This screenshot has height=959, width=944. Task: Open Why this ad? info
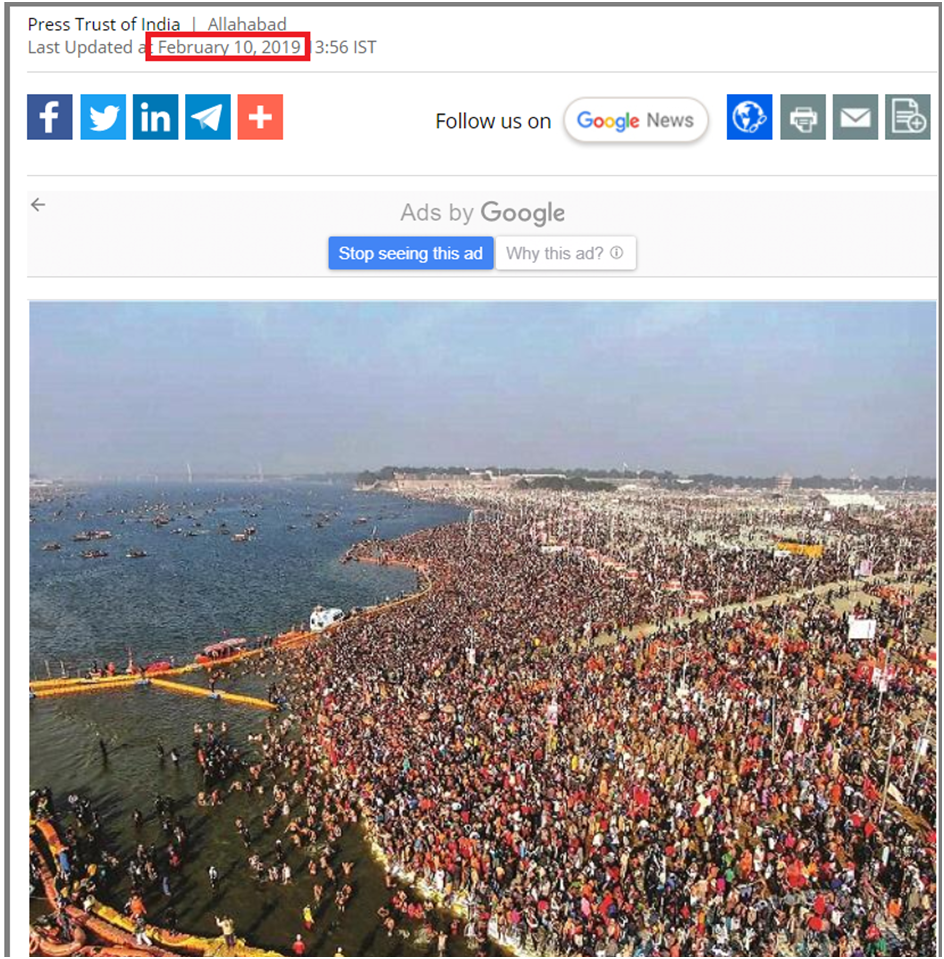[565, 253]
